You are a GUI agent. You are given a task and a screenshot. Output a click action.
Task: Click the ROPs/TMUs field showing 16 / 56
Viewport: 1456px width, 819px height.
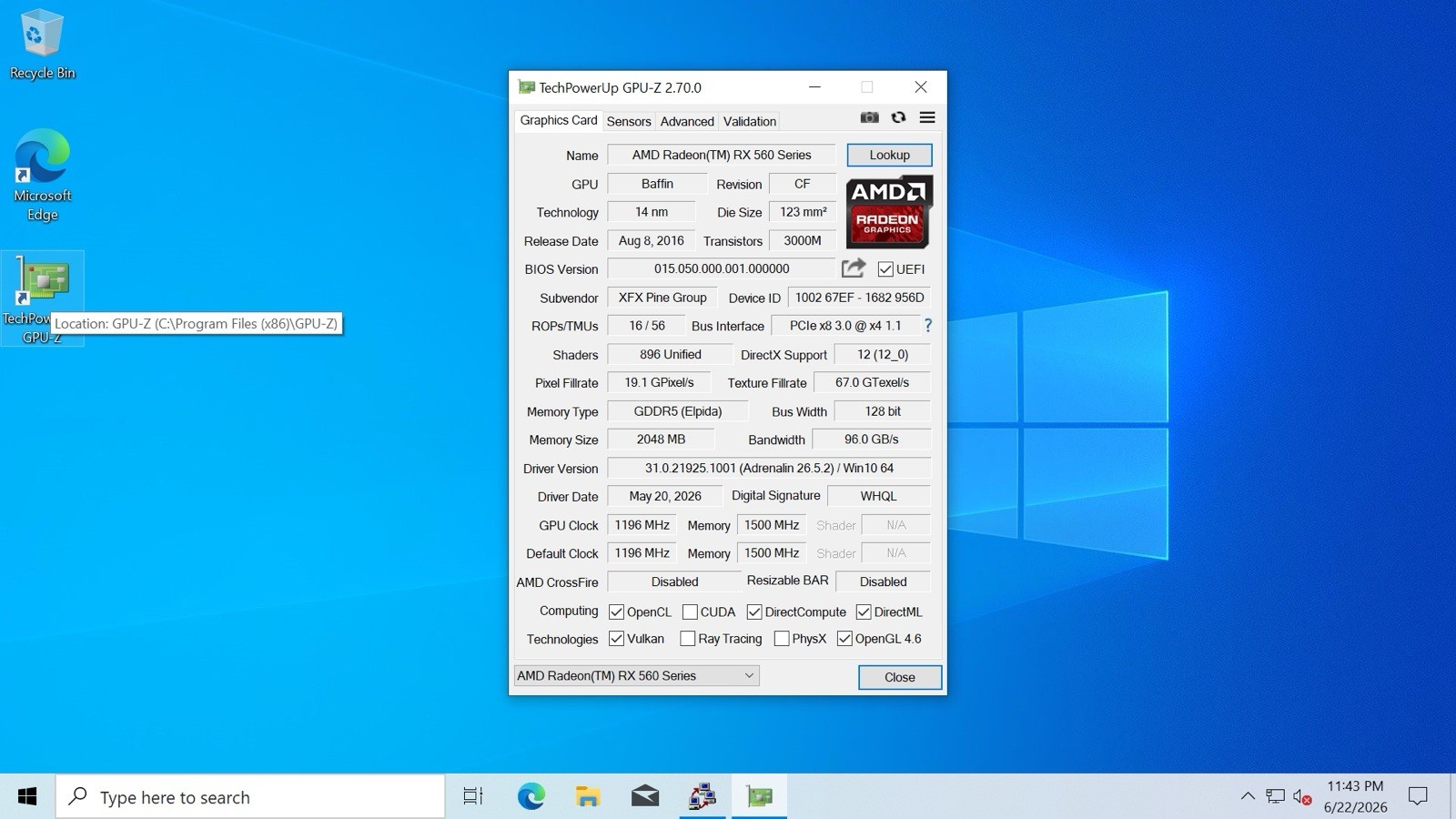[647, 326]
